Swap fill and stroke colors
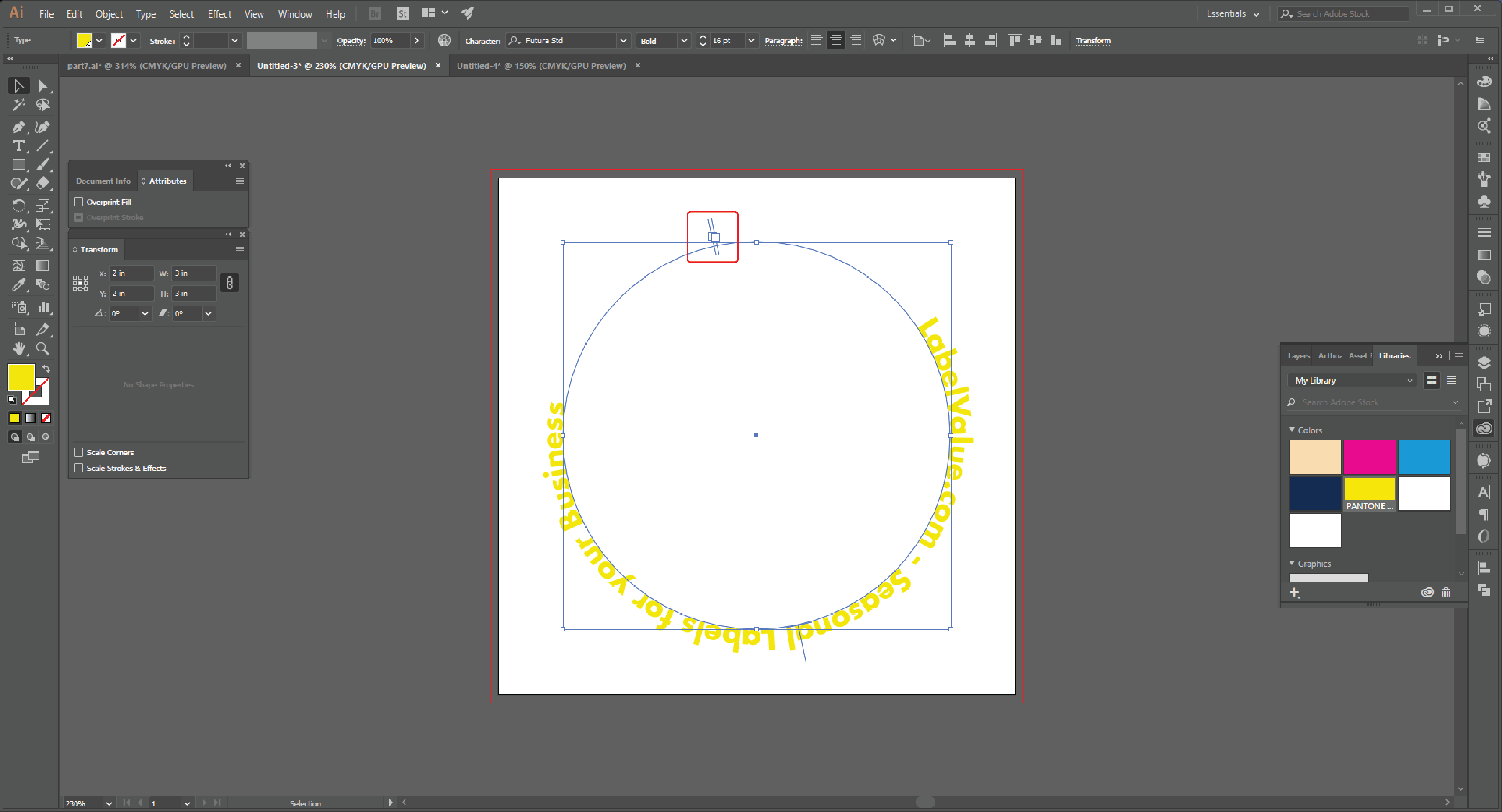 click(46, 369)
